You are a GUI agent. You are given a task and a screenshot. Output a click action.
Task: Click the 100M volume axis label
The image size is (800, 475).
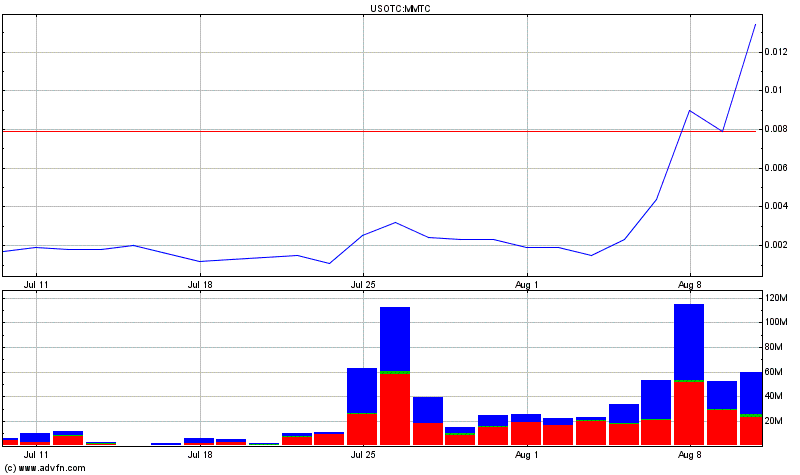click(x=776, y=322)
